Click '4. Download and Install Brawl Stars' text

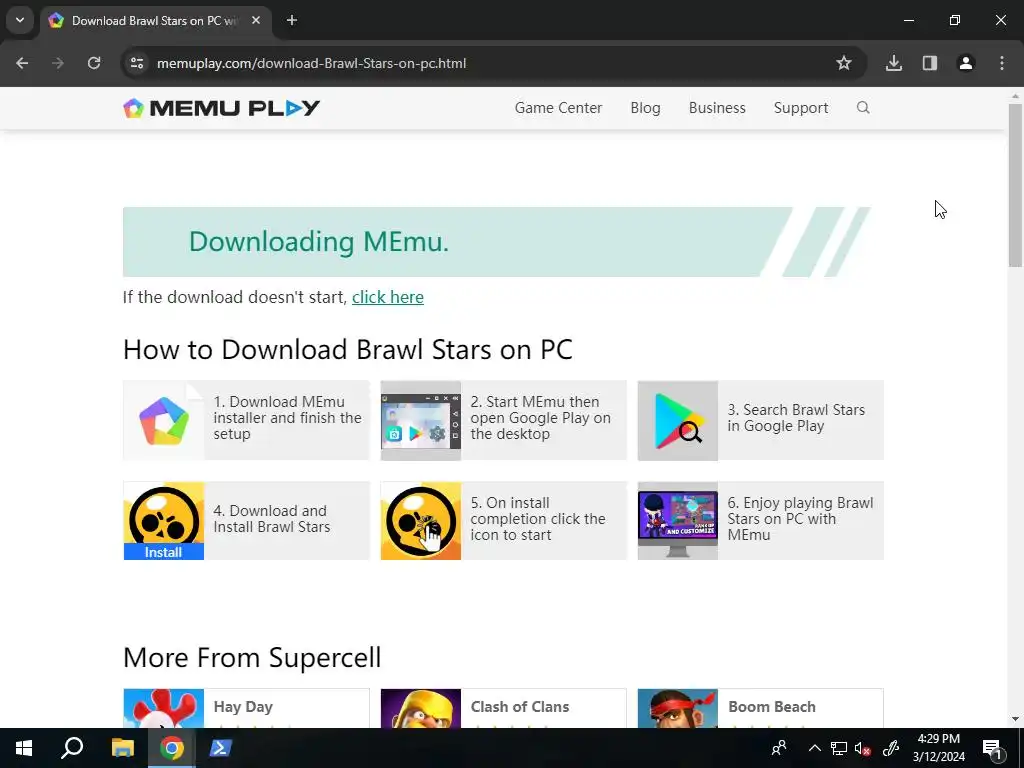tap(272, 519)
